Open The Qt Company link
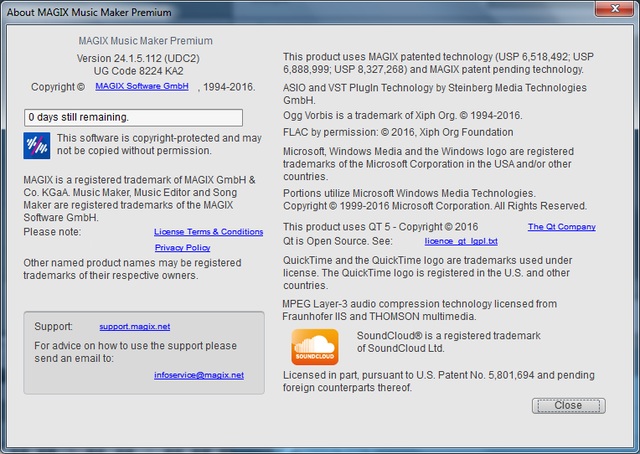Screen dimensions: 640x454 [x=561, y=227]
